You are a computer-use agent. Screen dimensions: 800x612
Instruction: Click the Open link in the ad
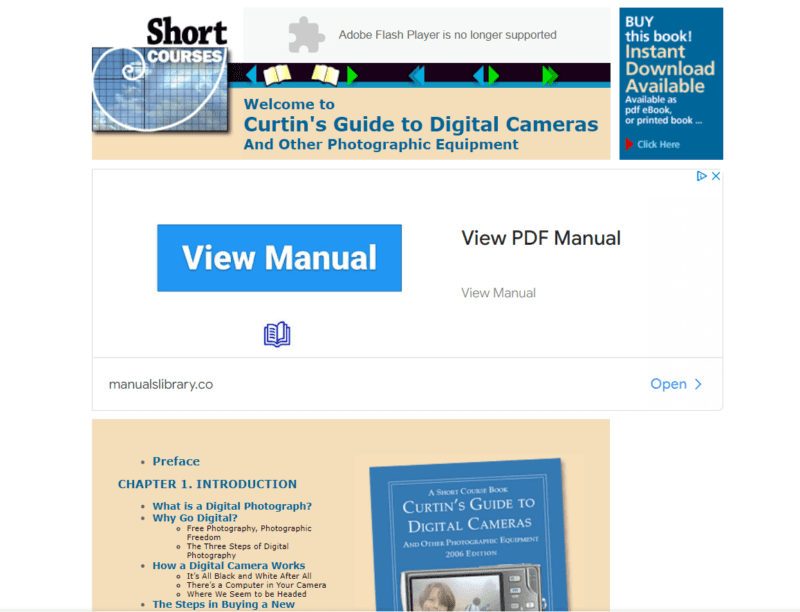point(668,384)
